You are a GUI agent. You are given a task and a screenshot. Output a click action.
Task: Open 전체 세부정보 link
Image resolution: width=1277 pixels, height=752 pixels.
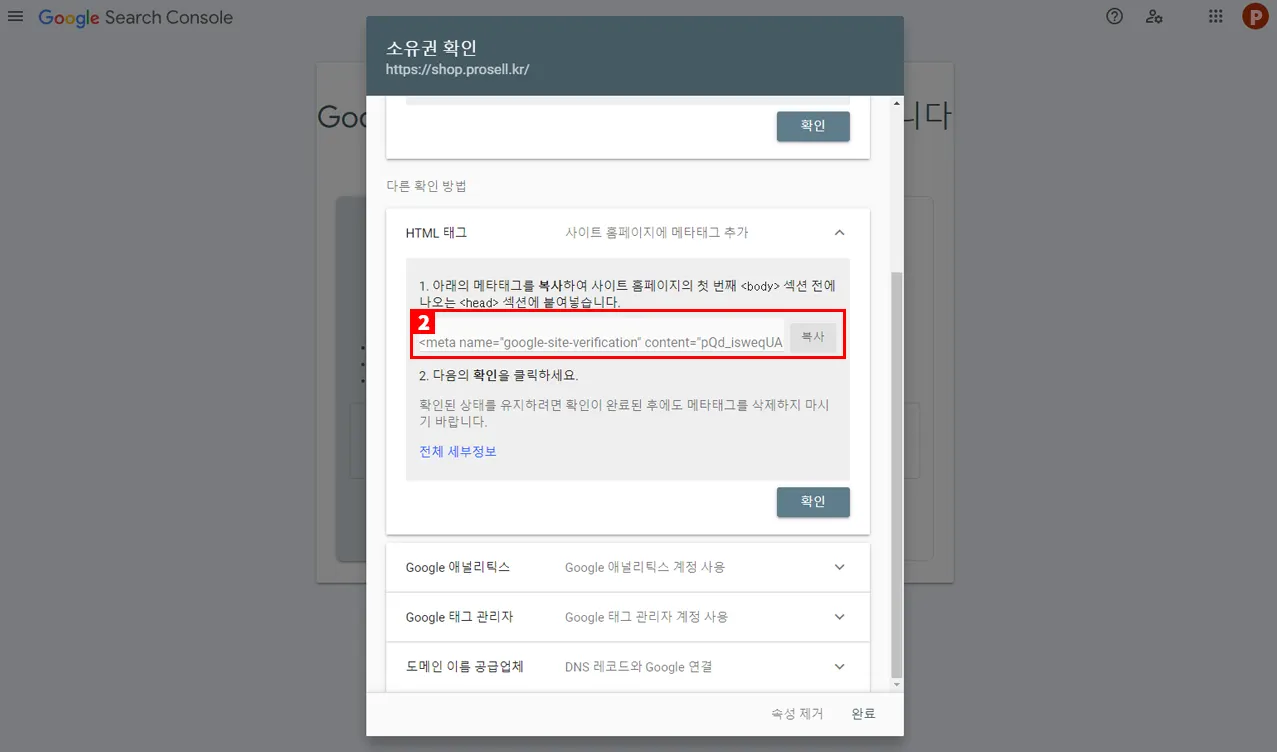[x=458, y=452]
